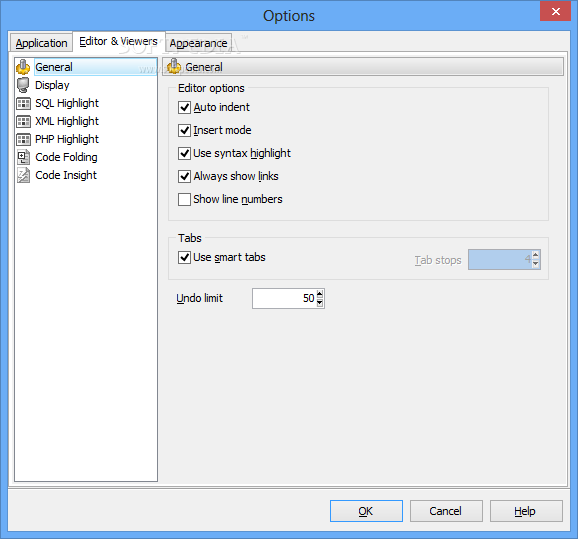Click the Tab stops label

(438, 260)
